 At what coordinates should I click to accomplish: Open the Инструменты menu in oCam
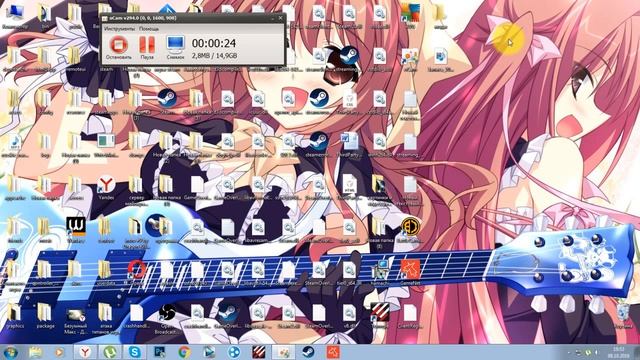click(x=119, y=29)
